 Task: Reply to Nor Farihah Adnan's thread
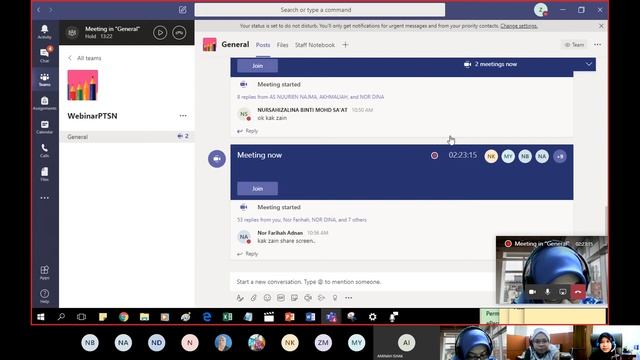click(248, 254)
